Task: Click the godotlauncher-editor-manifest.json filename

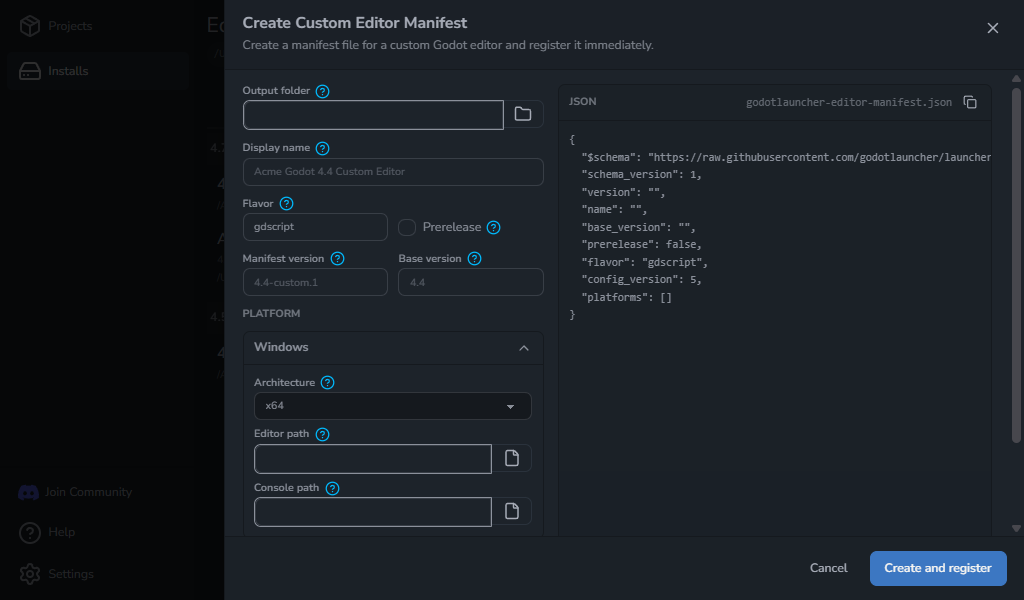Action: [849, 103]
